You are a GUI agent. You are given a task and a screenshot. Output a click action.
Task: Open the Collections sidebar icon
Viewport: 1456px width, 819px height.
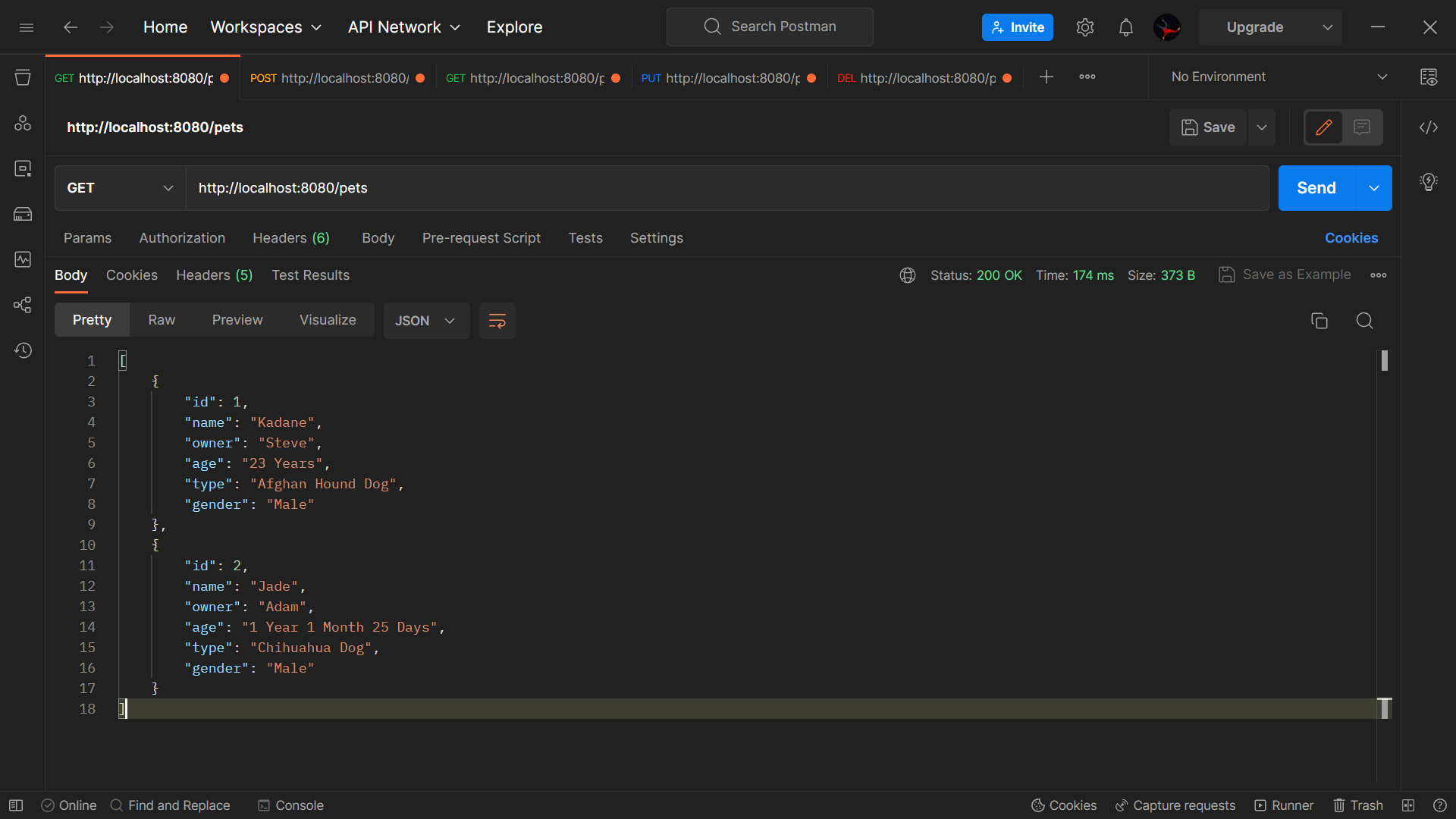[23, 77]
